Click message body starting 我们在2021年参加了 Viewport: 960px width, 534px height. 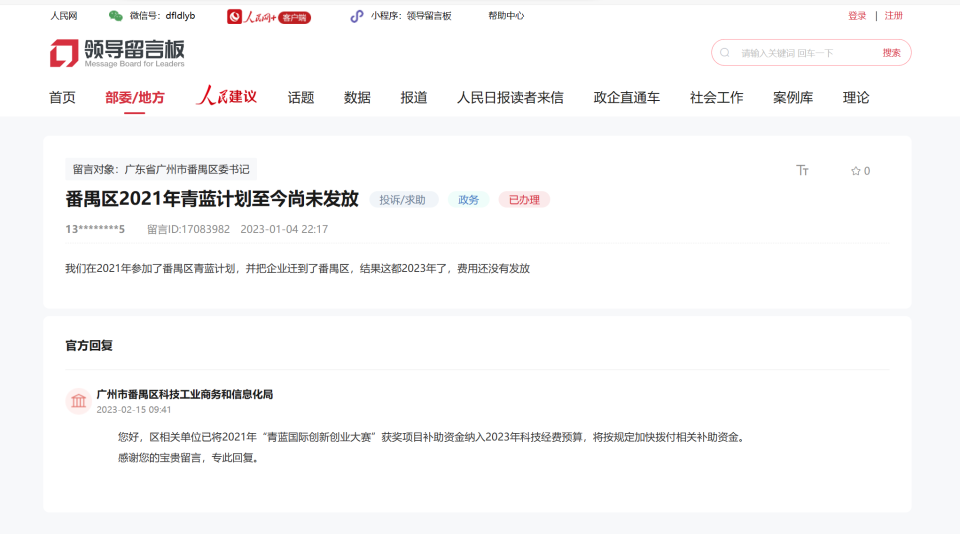click(x=298, y=268)
